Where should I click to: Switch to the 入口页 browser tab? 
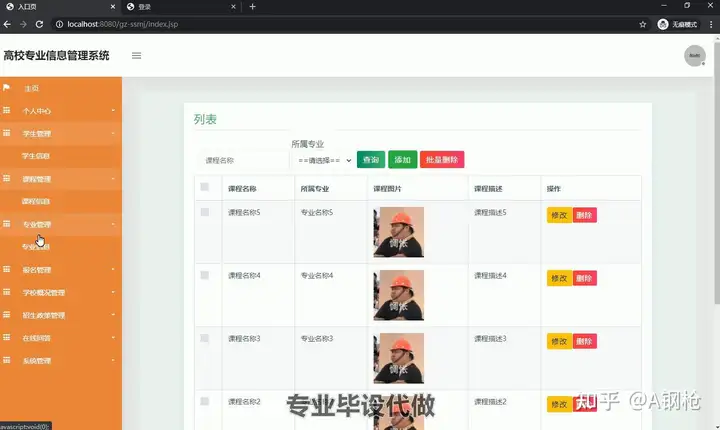coord(60,6)
